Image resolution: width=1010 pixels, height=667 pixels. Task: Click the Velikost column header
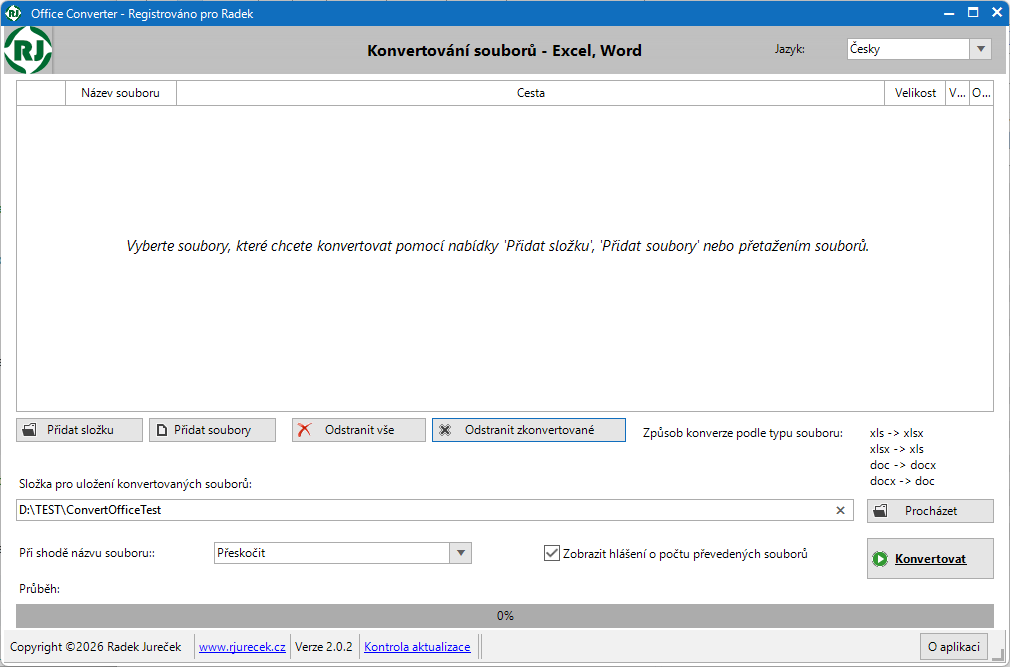click(915, 93)
